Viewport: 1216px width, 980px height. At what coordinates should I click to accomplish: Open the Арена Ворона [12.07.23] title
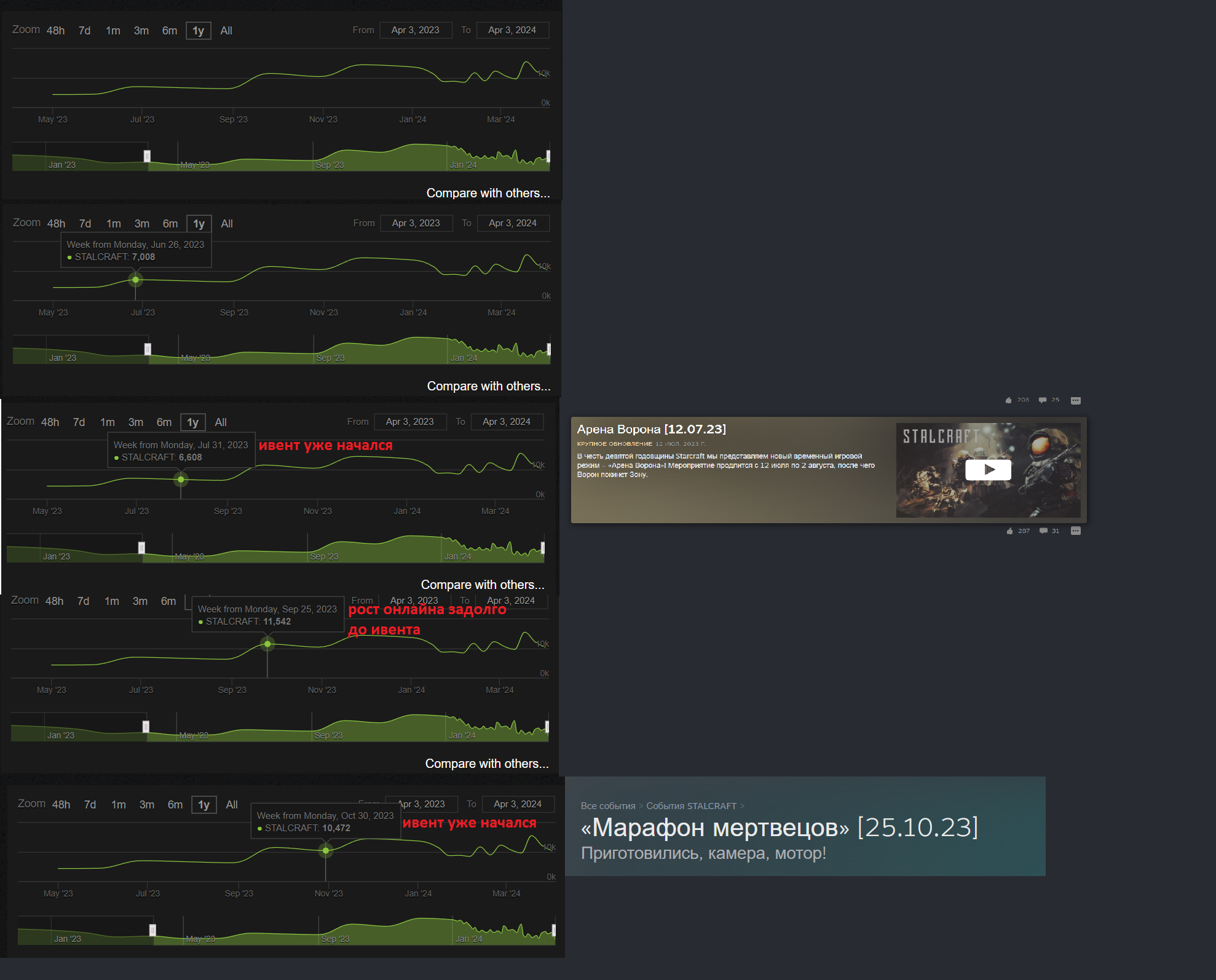[x=651, y=429]
